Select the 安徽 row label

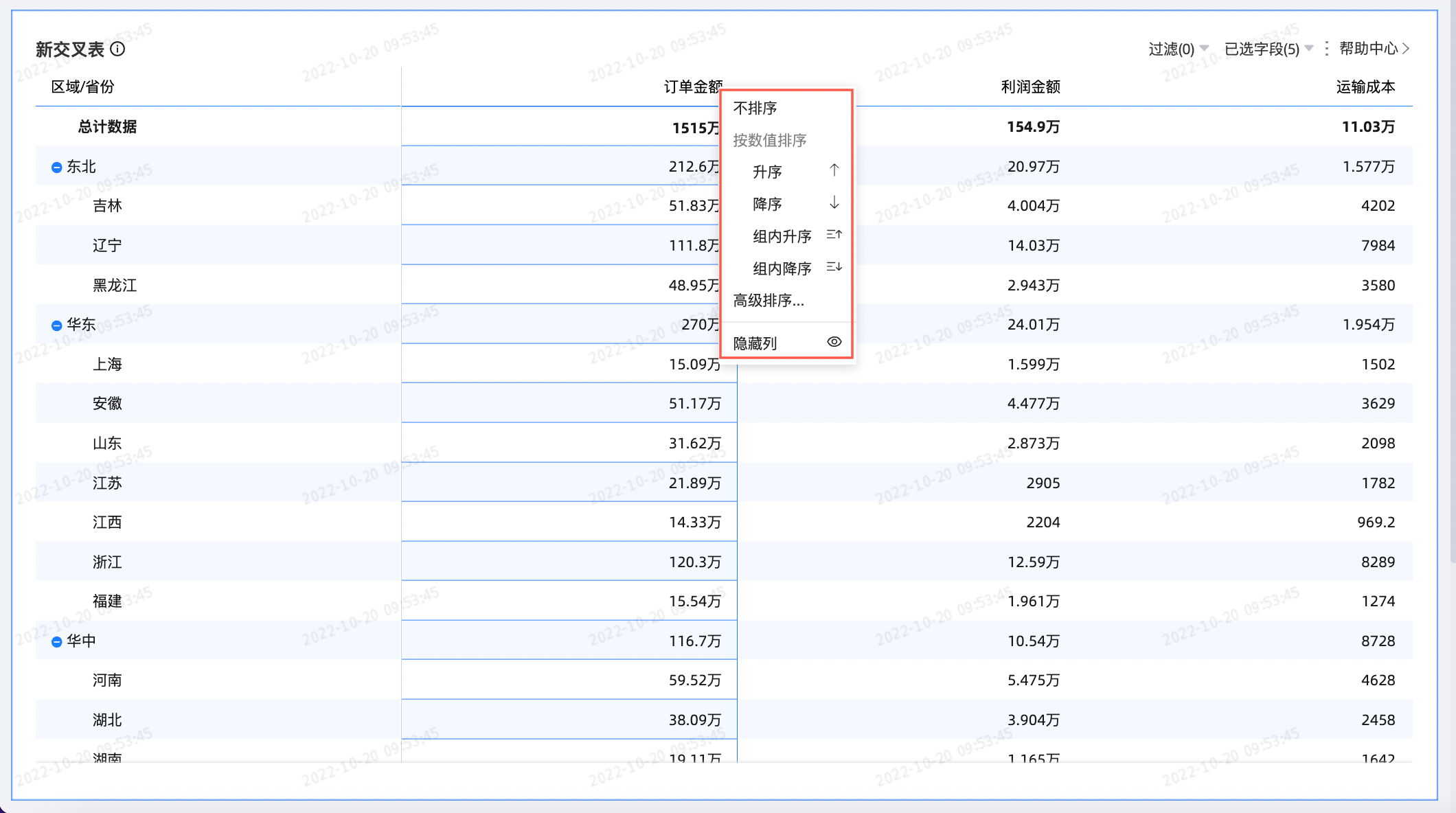click(x=107, y=403)
